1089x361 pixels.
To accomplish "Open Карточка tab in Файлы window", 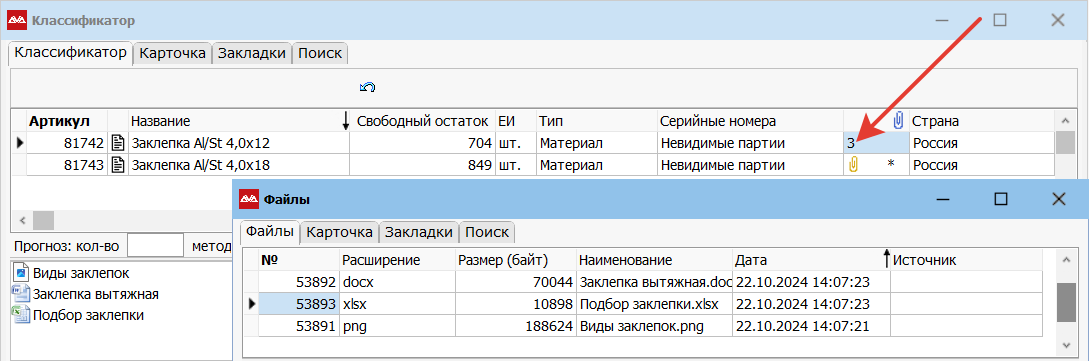I will (x=340, y=232).
